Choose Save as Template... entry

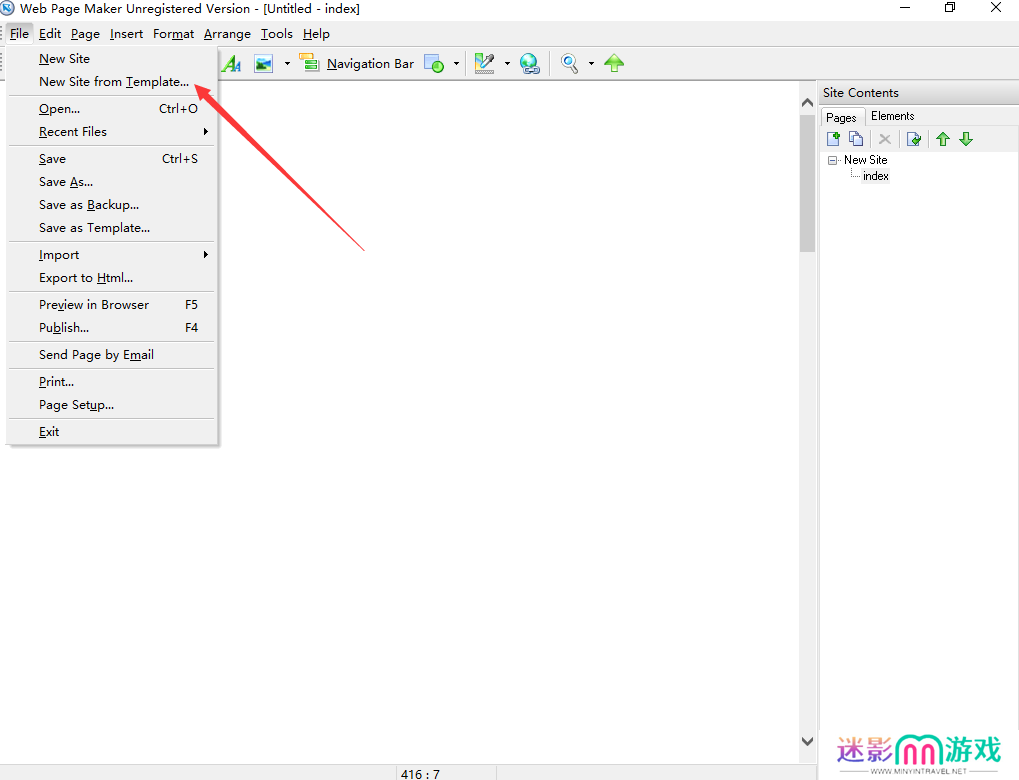(x=112, y=228)
